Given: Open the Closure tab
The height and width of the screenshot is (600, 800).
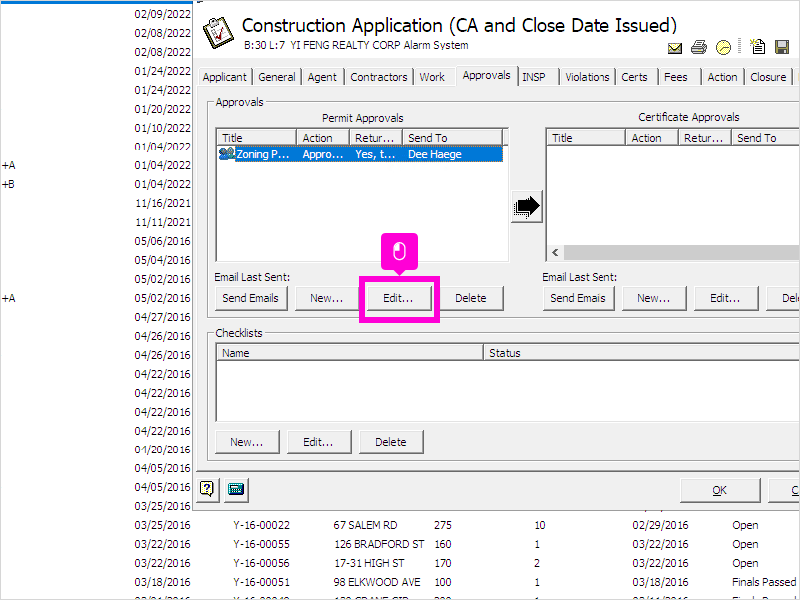Looking at the screenshot, I should 768,77.
